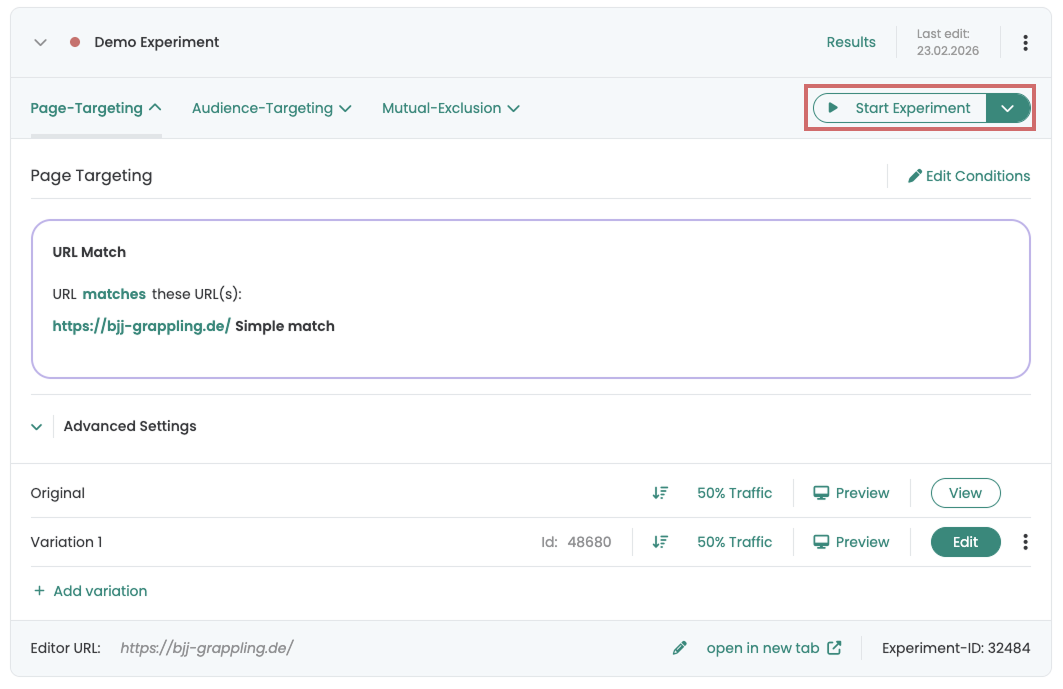Click the plus icon beside Add variation

tap(39, 591)
